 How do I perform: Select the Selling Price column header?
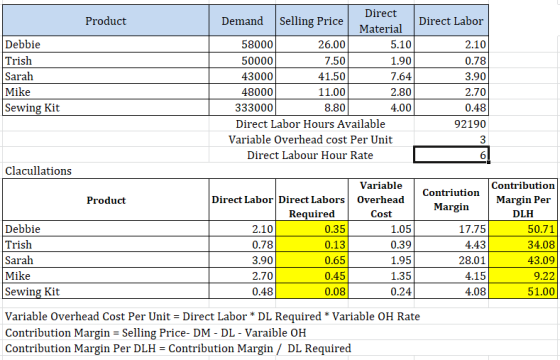click(312, 20)
